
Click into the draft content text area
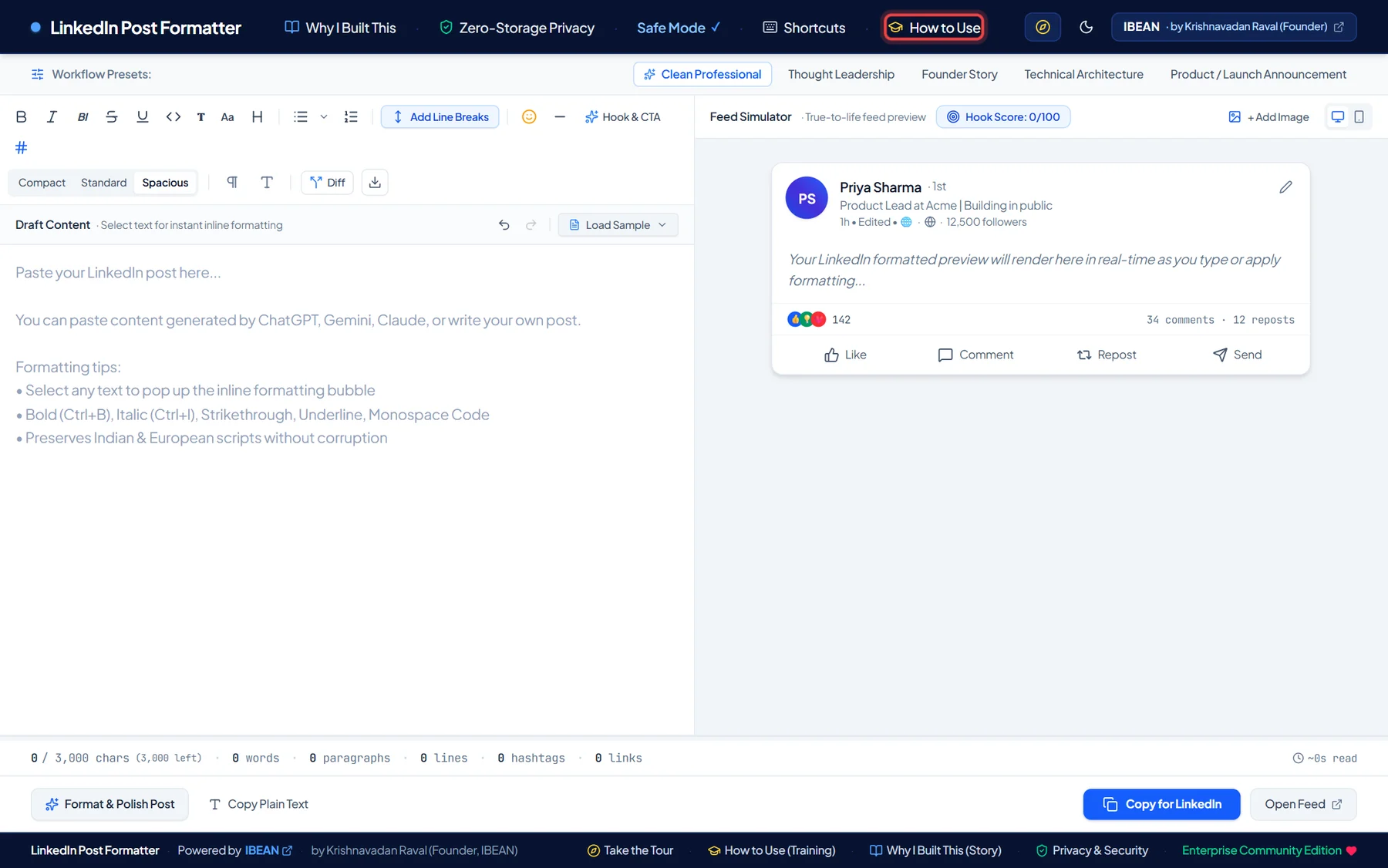tap(347, 490)
